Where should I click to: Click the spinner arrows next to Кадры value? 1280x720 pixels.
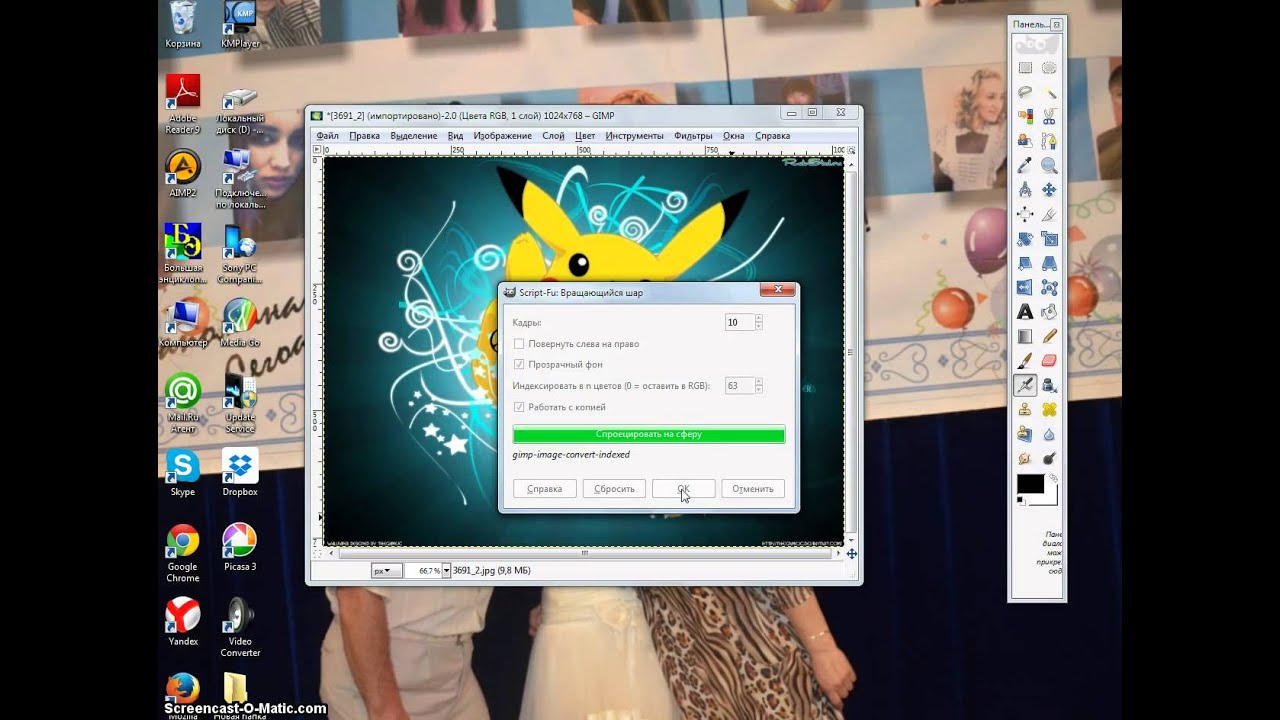pos(759,323)
